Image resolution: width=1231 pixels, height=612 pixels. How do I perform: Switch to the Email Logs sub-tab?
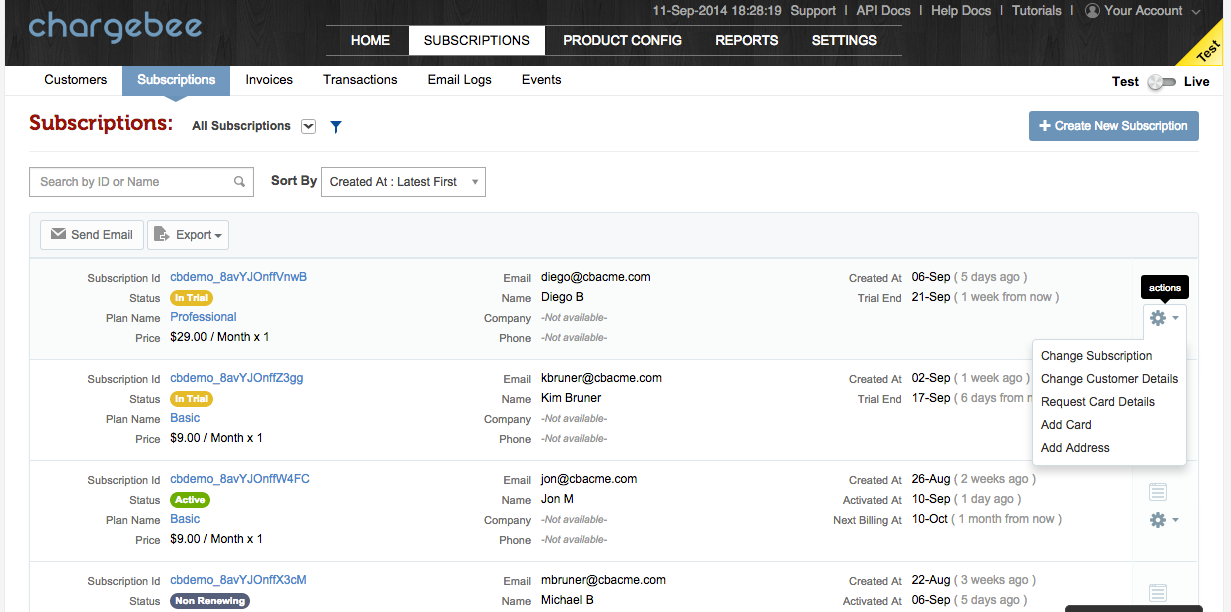tap(460, 80)
